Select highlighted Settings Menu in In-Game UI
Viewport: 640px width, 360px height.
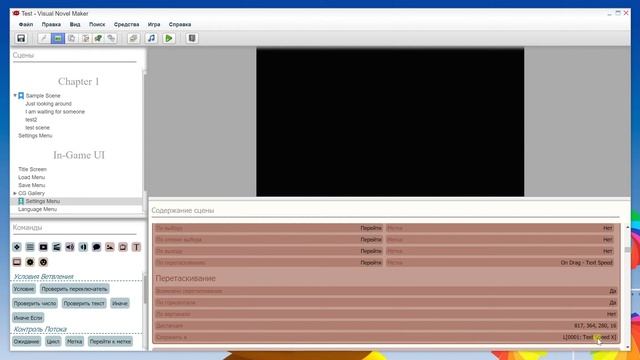click(42, 201)
